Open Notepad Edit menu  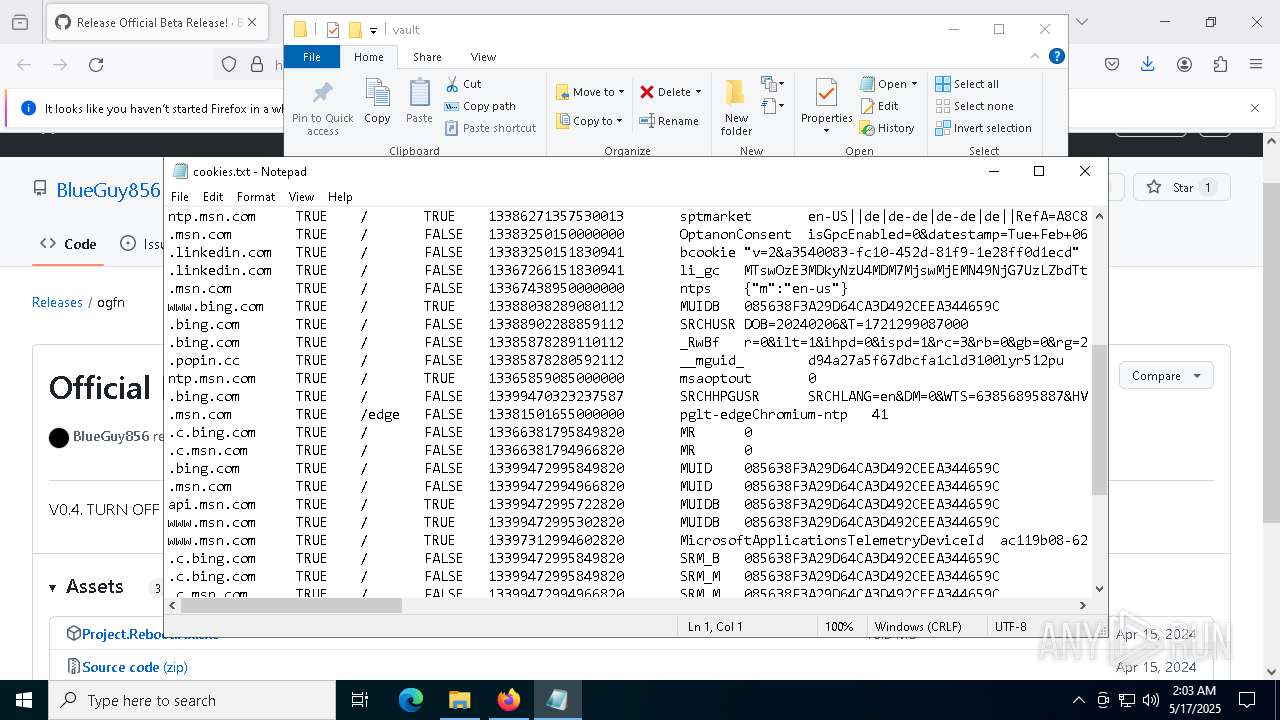[213, 197]
